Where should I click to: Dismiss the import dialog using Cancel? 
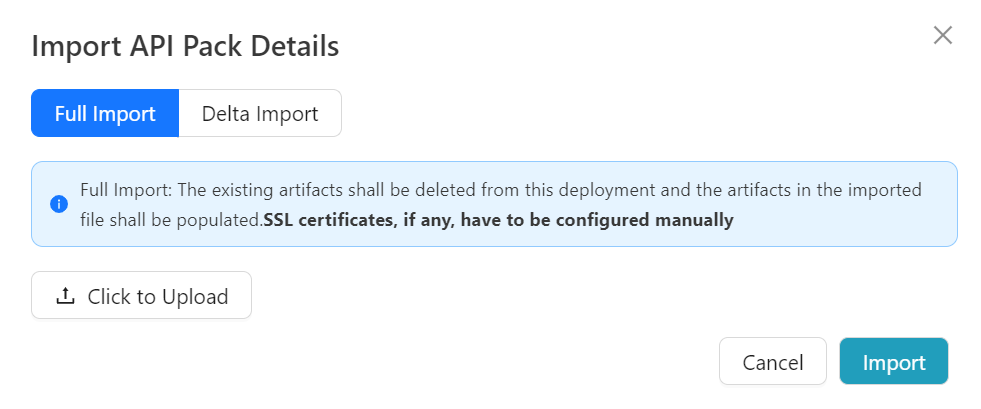click(x=772, y=362)
